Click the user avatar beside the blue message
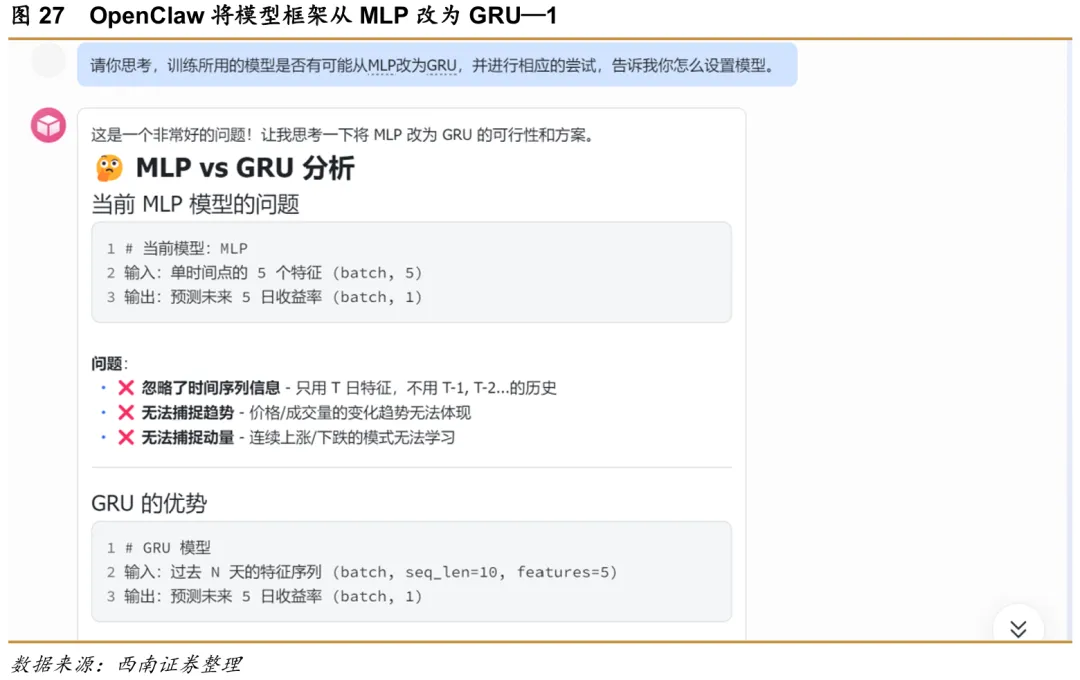 [x=48, y=61]
